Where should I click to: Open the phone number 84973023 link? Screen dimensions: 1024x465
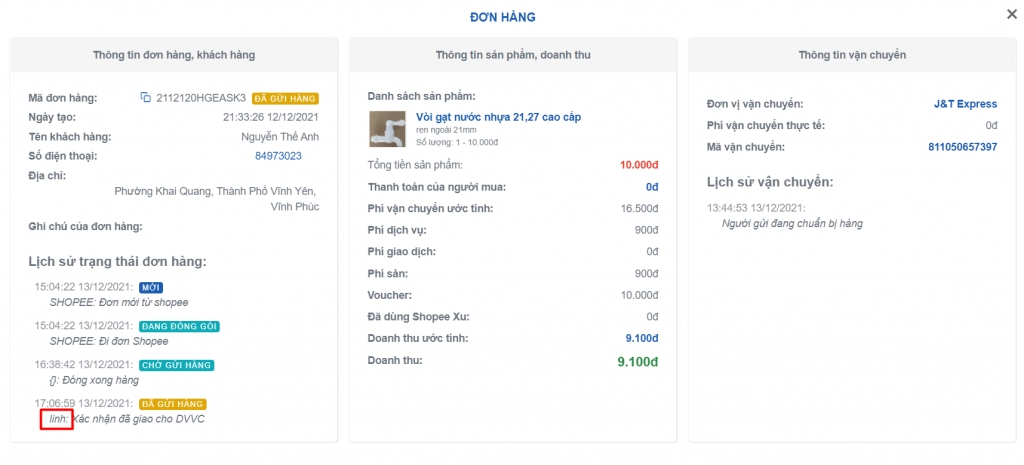(x=278, y=156)
